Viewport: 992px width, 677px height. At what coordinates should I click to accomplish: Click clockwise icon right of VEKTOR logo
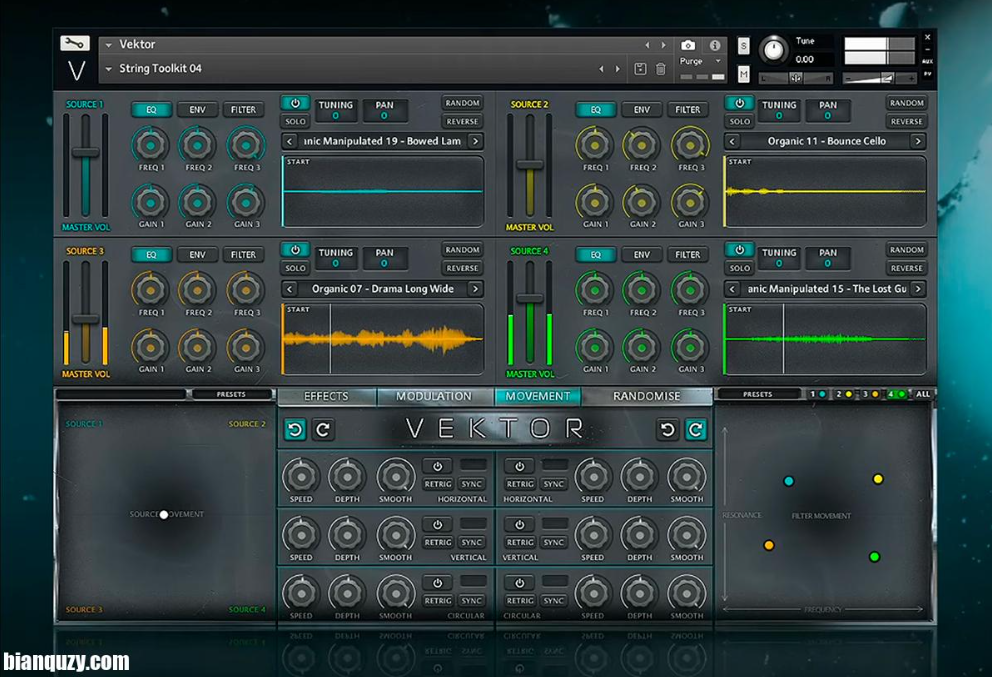point(695,430)
